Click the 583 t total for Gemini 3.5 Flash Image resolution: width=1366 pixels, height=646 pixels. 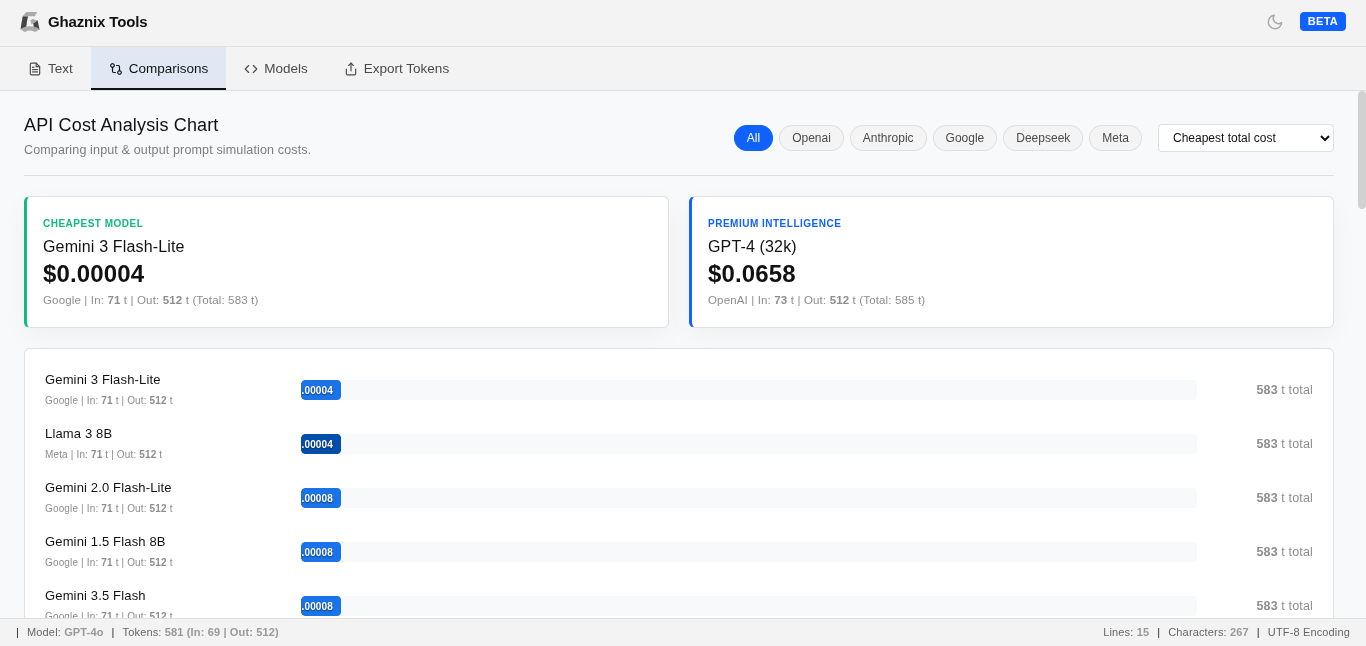coord(1284,606)
